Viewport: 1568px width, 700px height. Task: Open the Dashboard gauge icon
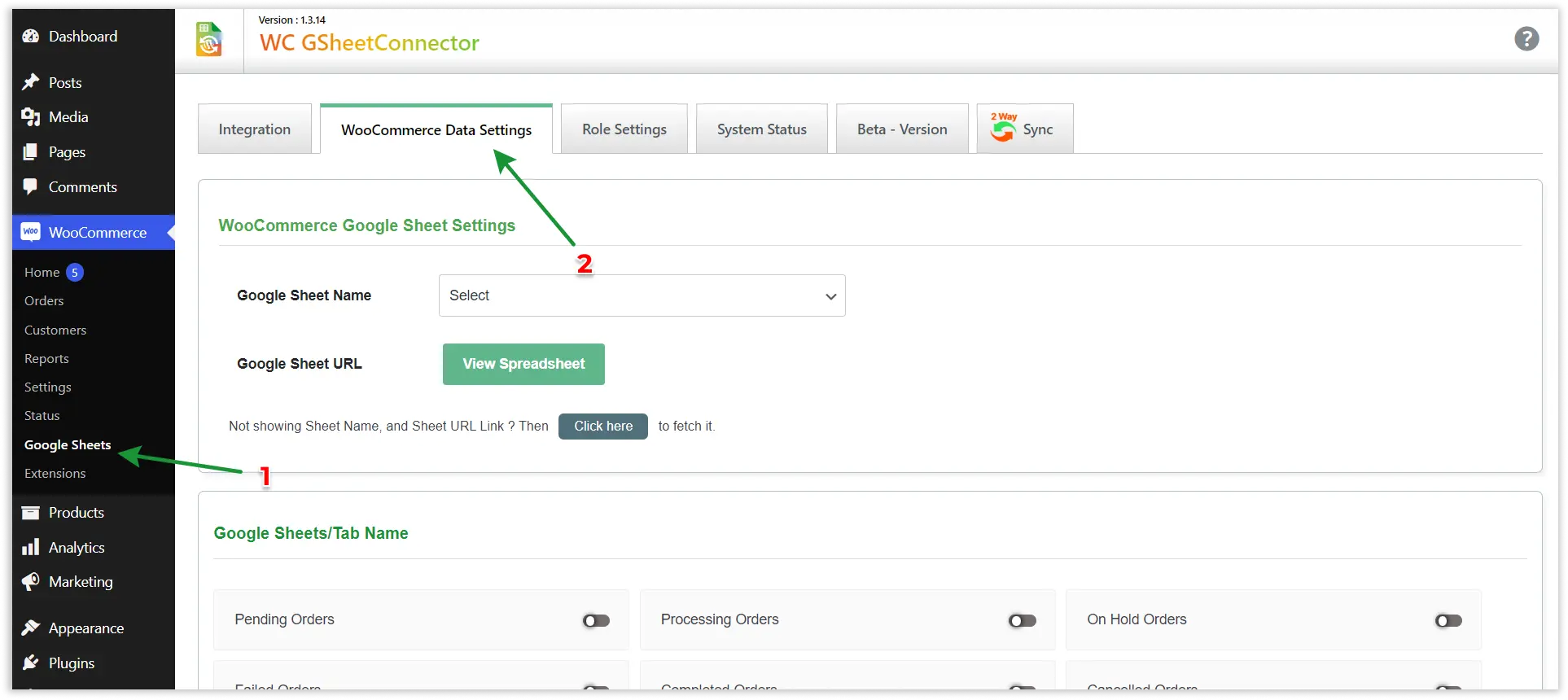(x=31, y=37)
